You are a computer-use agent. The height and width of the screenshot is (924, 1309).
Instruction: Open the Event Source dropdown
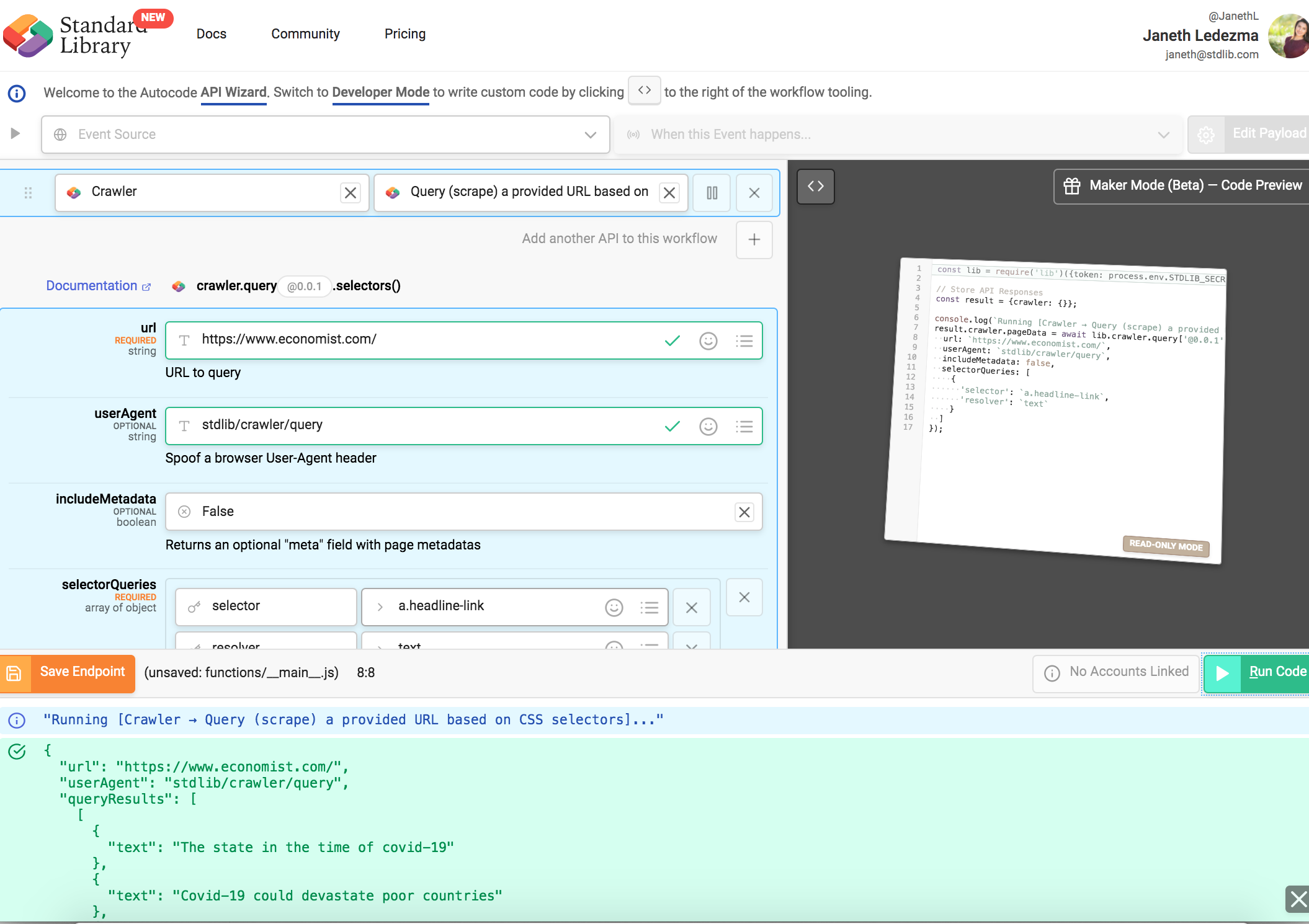point(326,135)
